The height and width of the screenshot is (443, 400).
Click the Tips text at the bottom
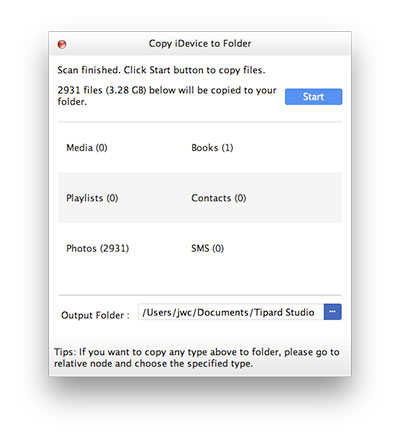[197, 358]
